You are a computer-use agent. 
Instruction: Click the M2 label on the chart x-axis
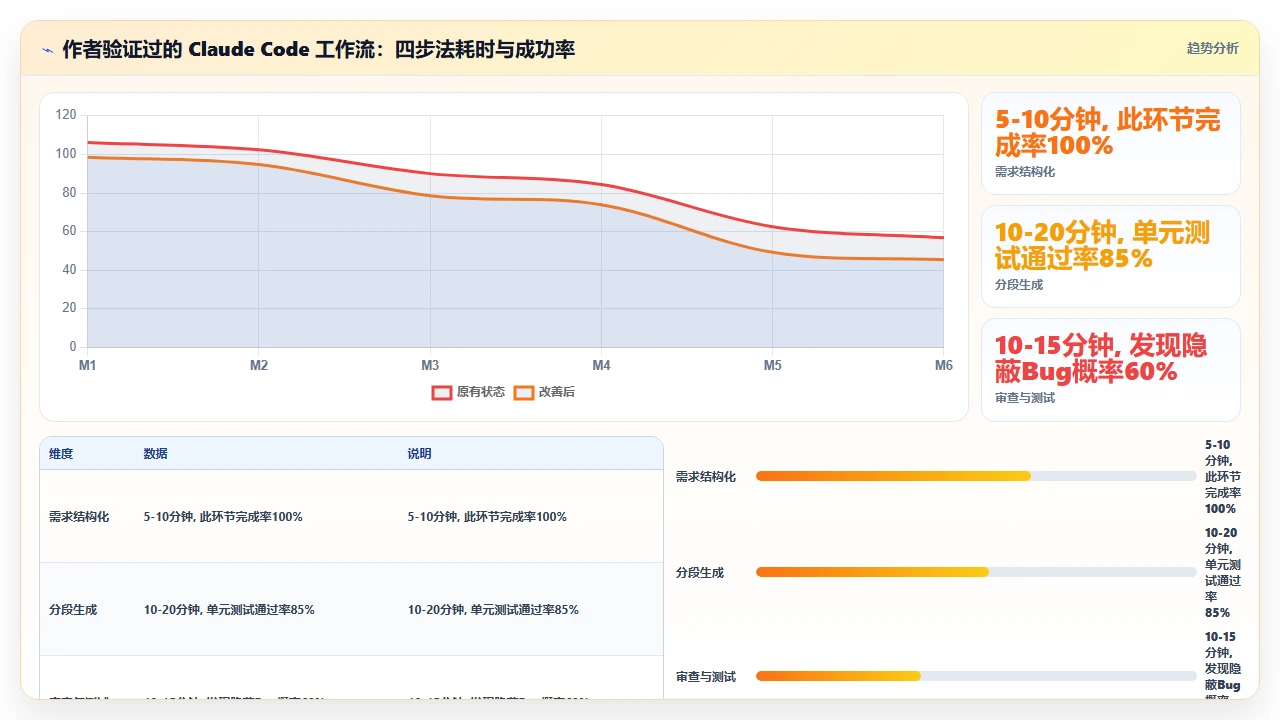click(259, 366)
